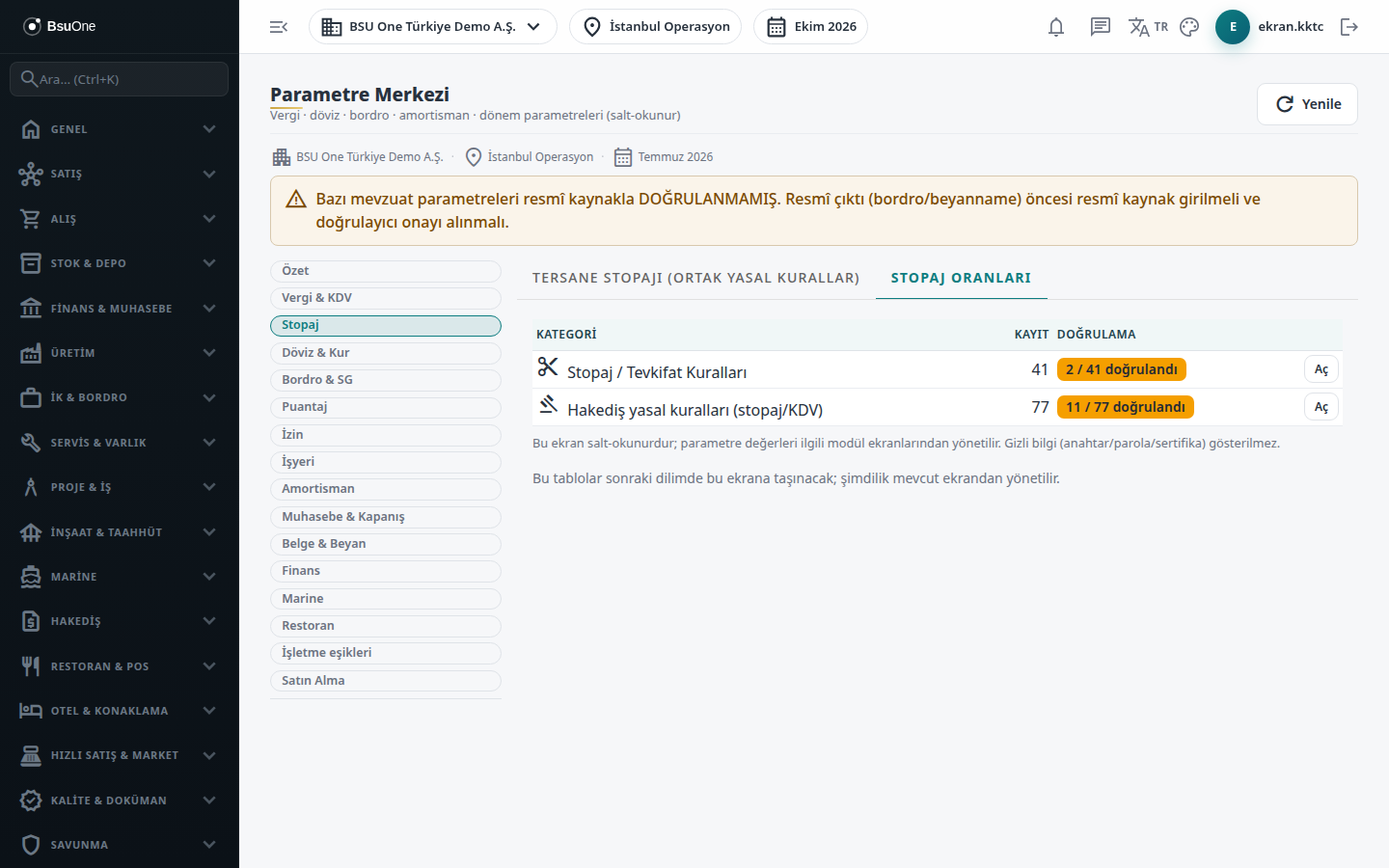Viewport: 1389px width, 868px height.
Task: Click the Yenile refresh button
Action: click(1307, 104)
